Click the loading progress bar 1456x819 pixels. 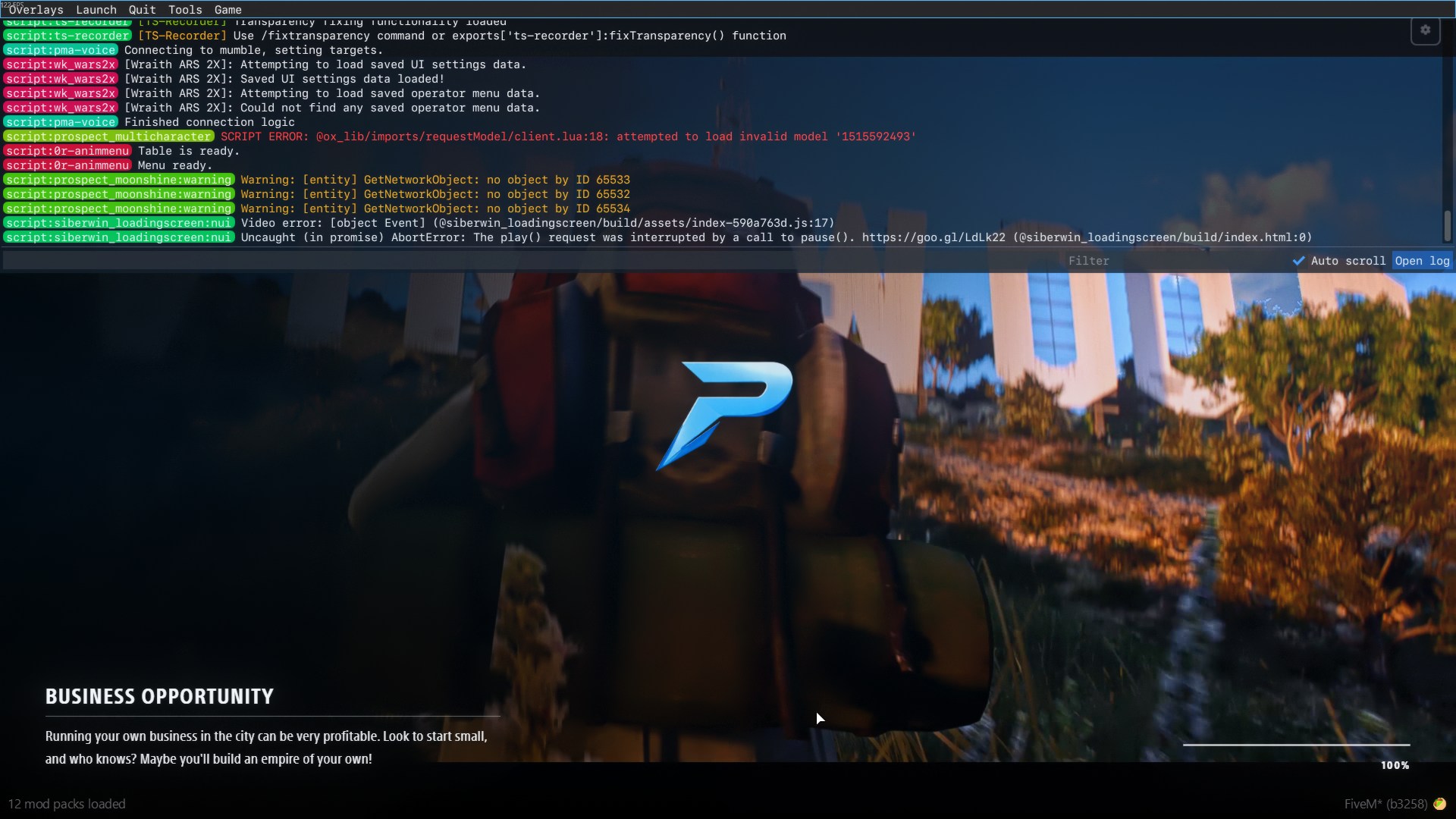point(1296,745)
